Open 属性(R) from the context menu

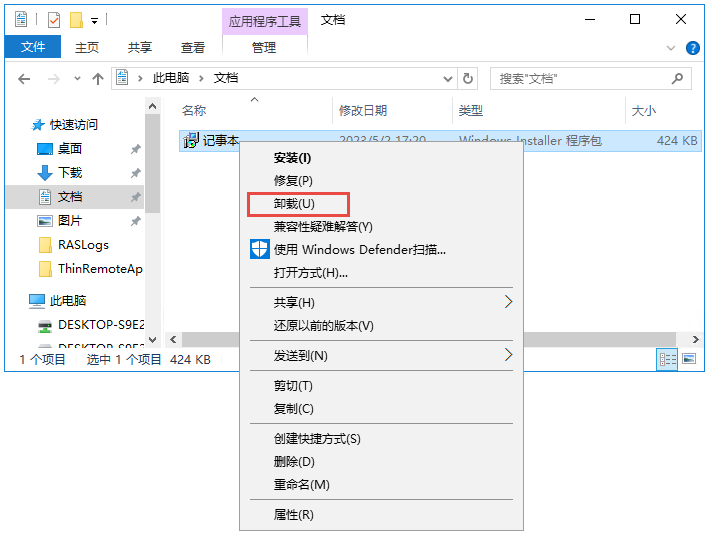point(381,515)
